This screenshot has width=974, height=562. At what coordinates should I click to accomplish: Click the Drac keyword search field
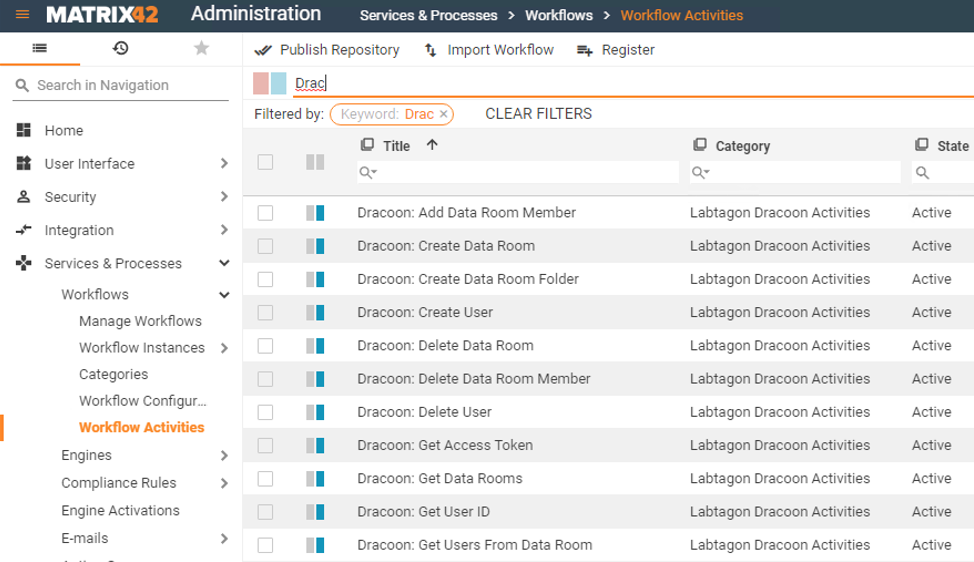tap(632, 83)
